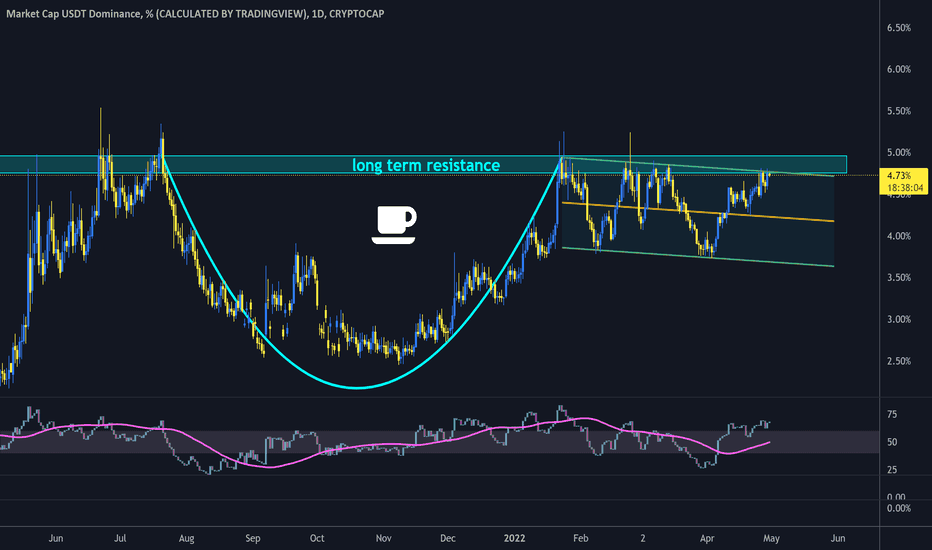Click the coffee cup icon on the chart
The height and width of the screenshot is (550, 932).
393,225
